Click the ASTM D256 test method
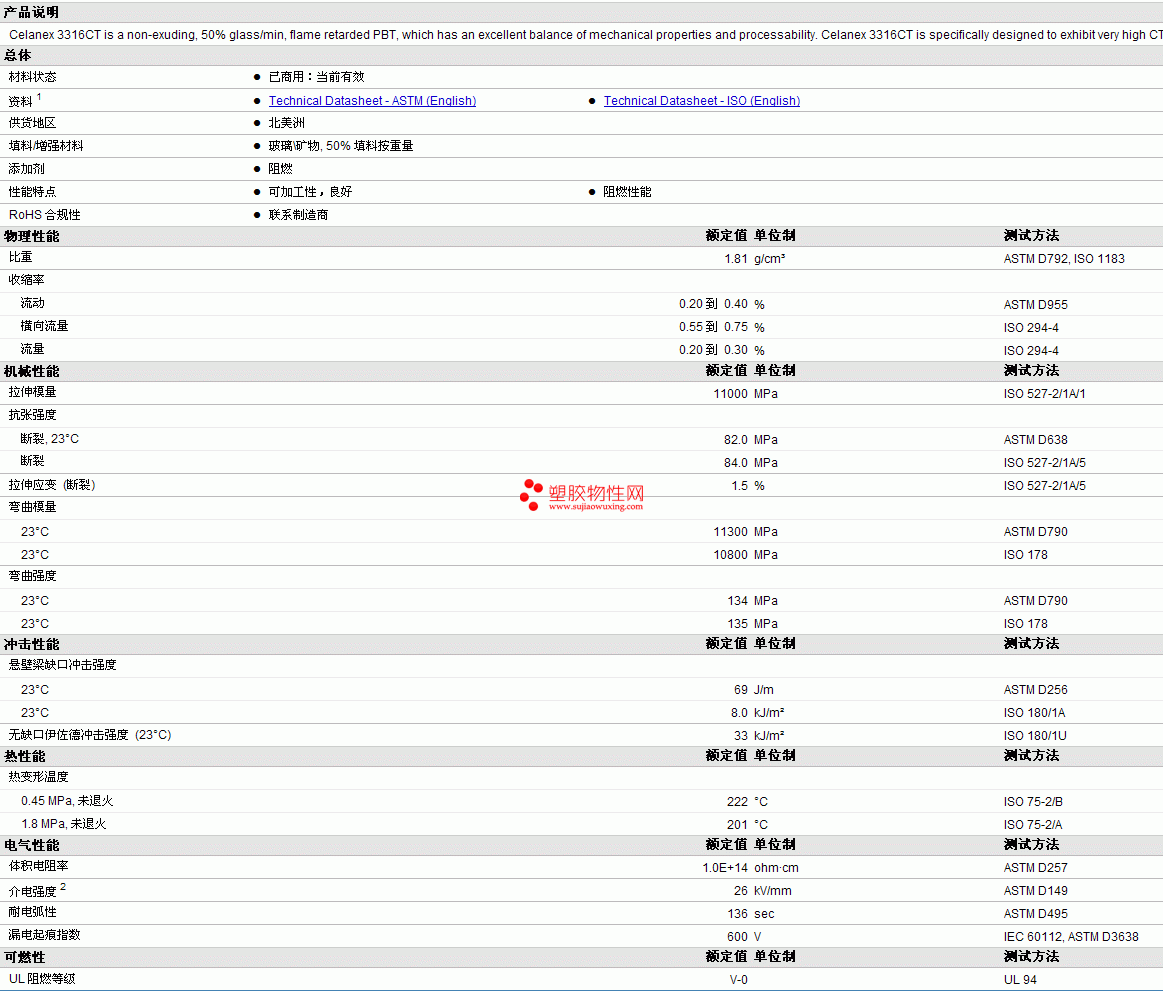The width and height of the screenshot is (1163, 991). pyautogui.click(x=1035, y=690)
